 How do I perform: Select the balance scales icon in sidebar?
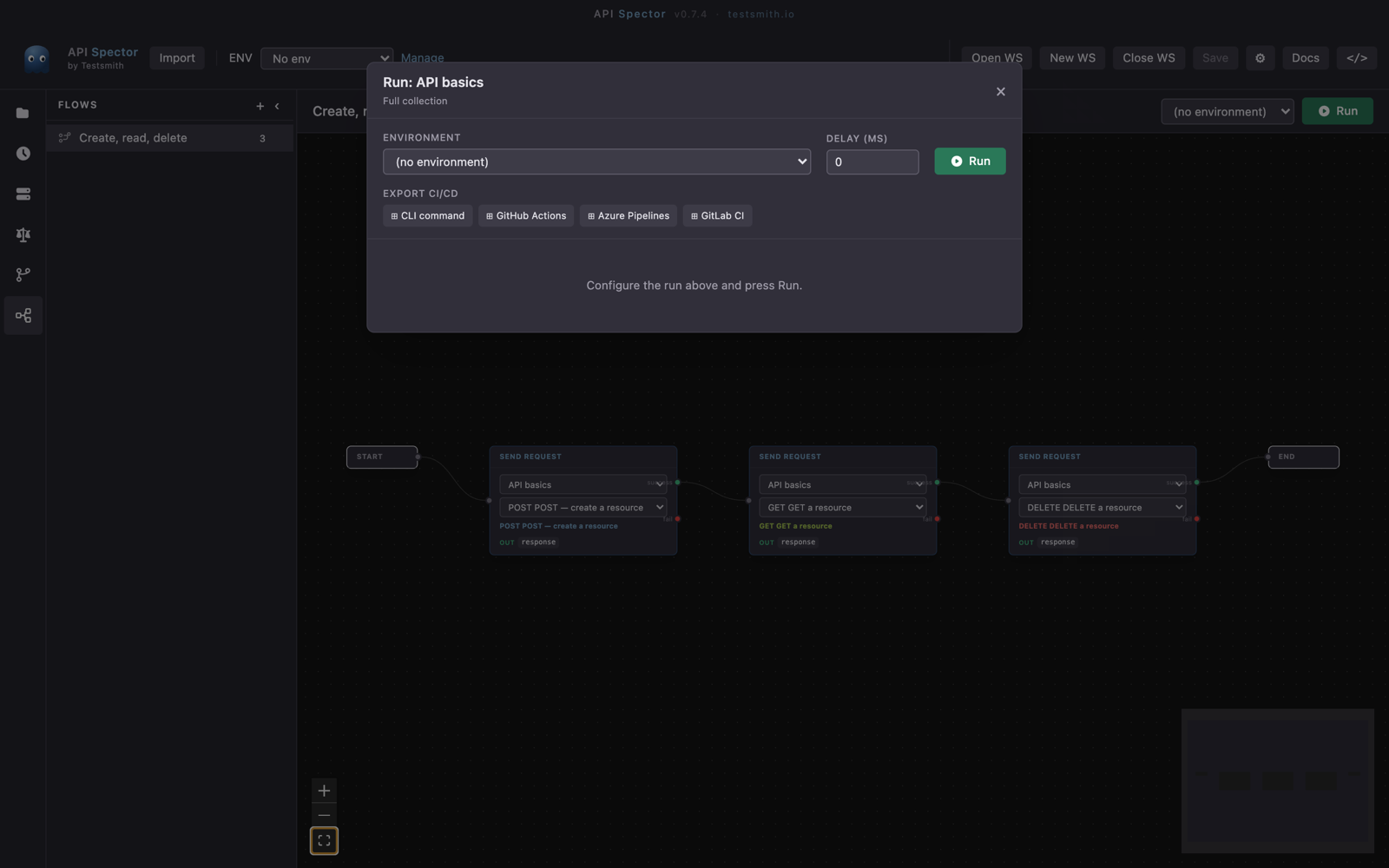click(23, 234)
